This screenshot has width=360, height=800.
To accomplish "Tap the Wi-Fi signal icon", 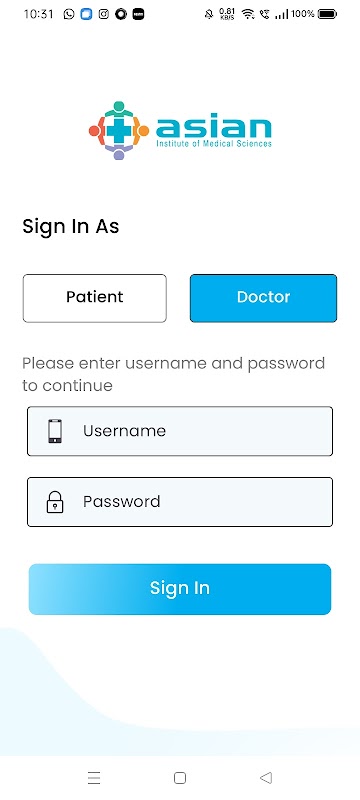I will pyautogui.click(x=248, y=14).
